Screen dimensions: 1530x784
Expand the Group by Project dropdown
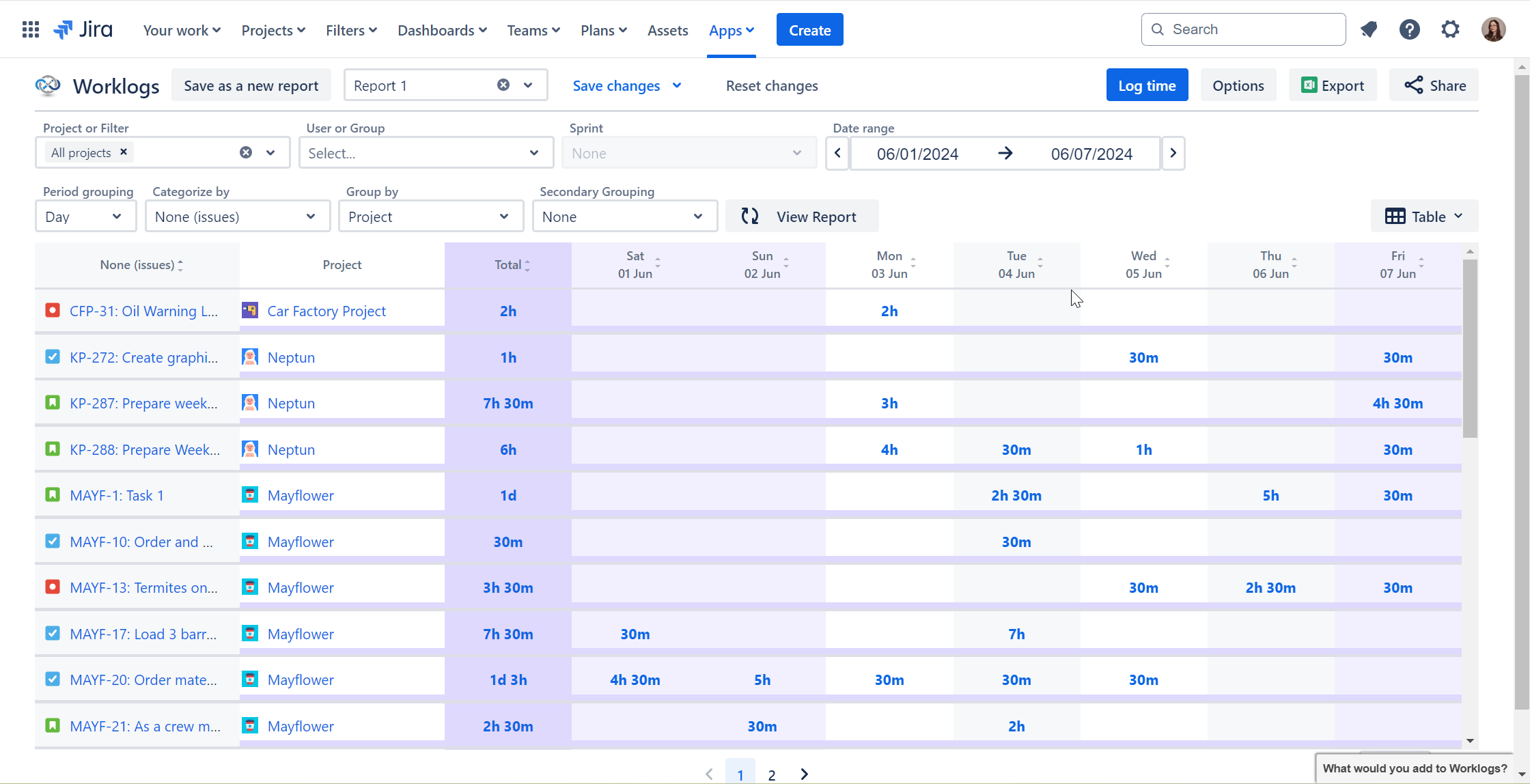pyautogui.click(x=431, y=216)
